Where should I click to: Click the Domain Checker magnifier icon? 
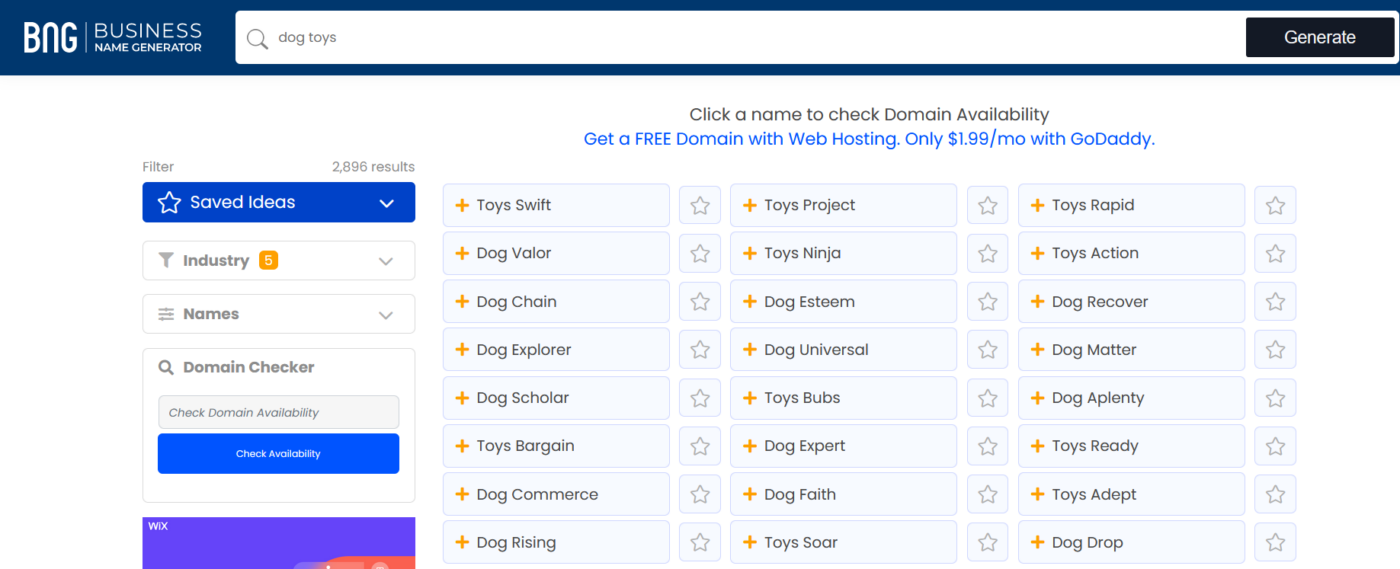166,367
